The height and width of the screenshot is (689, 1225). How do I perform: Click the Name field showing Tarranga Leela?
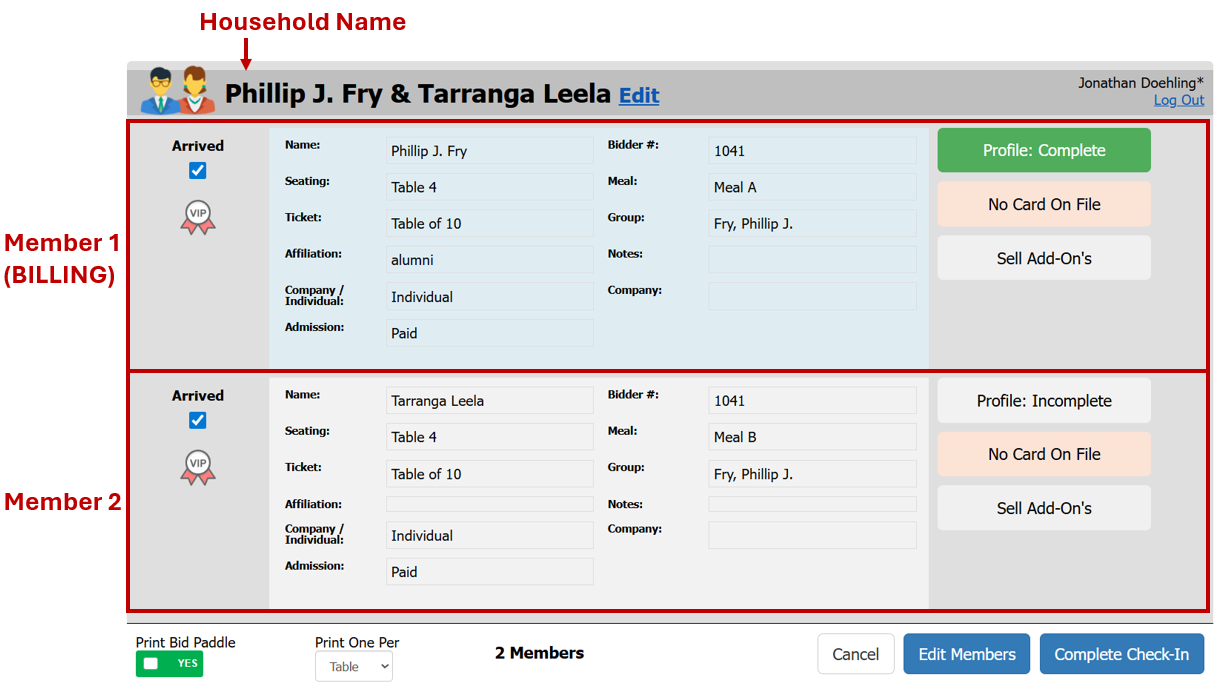pos(490,401)
